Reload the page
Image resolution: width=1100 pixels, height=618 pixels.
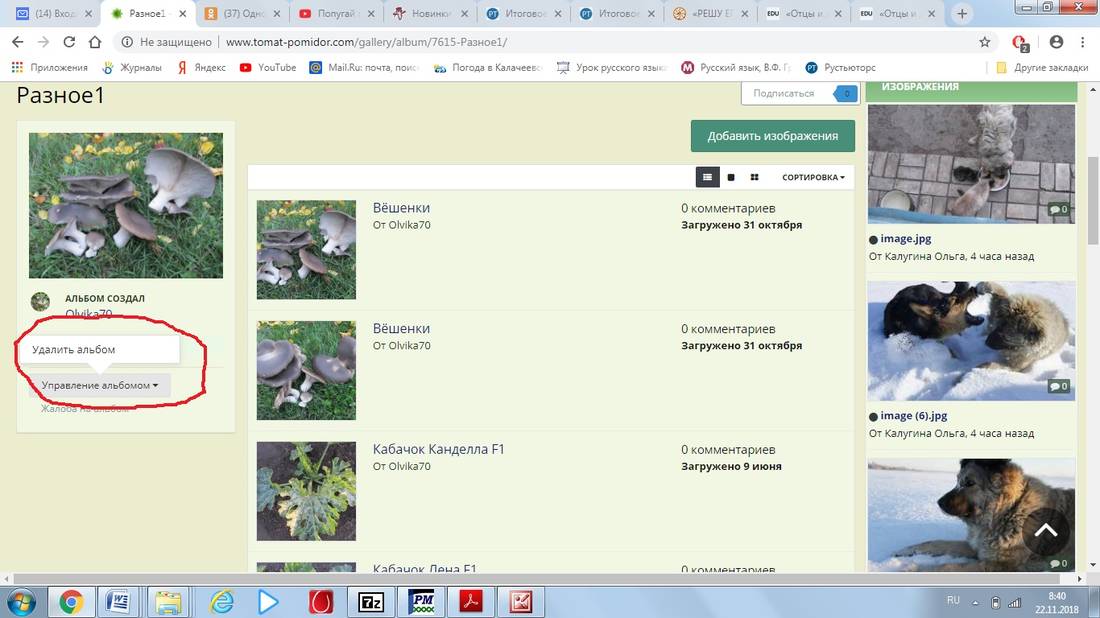click(x=69, y=42)
